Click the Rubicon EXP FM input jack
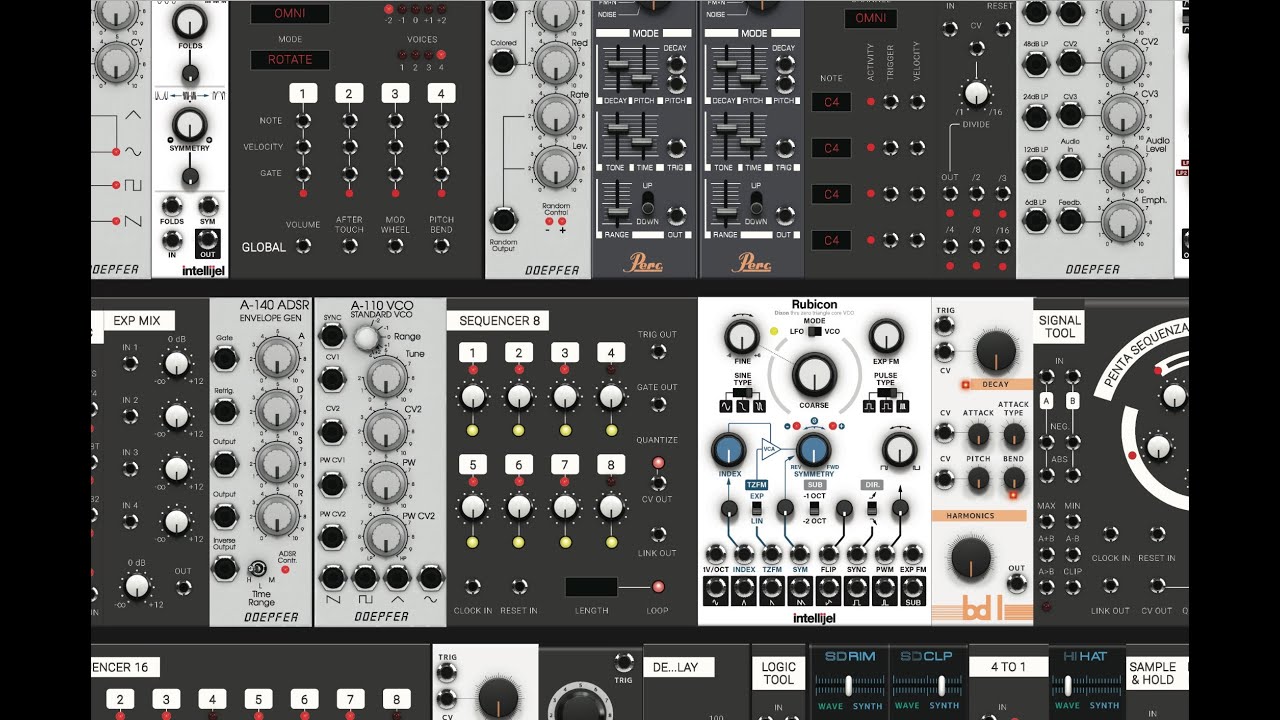This screenshot has width=1280, height=720. pos(913,554)
